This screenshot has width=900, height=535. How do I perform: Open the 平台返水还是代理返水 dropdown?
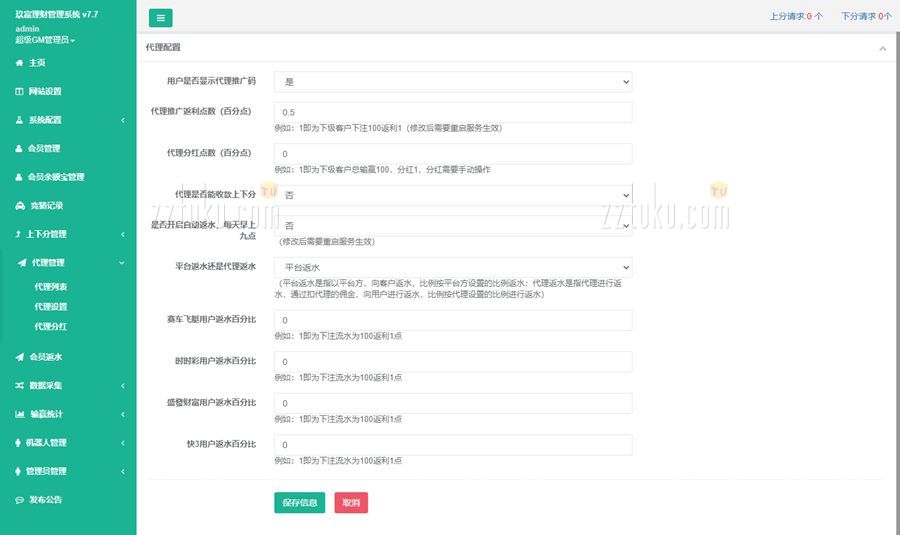pos(452,267)
